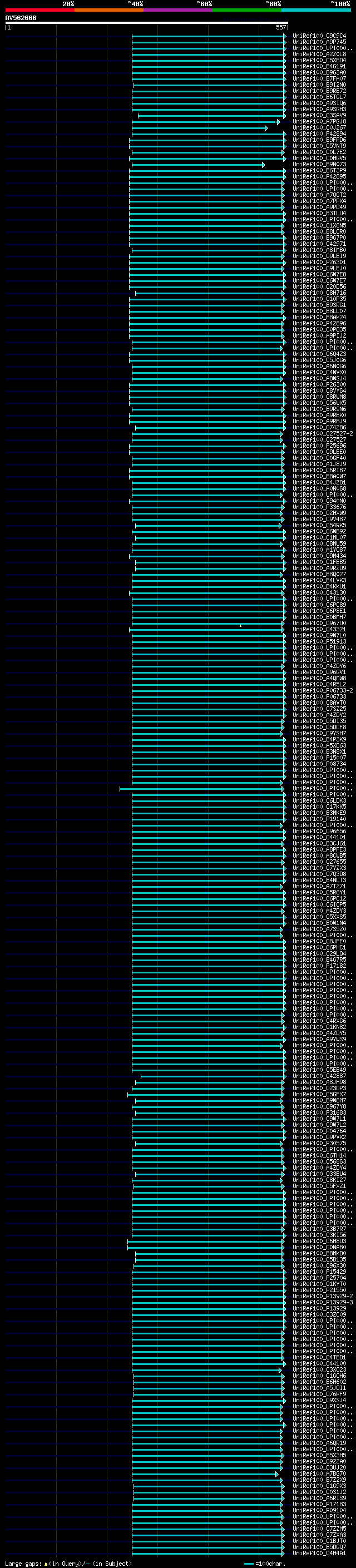Click the cyan =100char. scale legend
Screen dimensions: 356x1568
(264, 1564)
